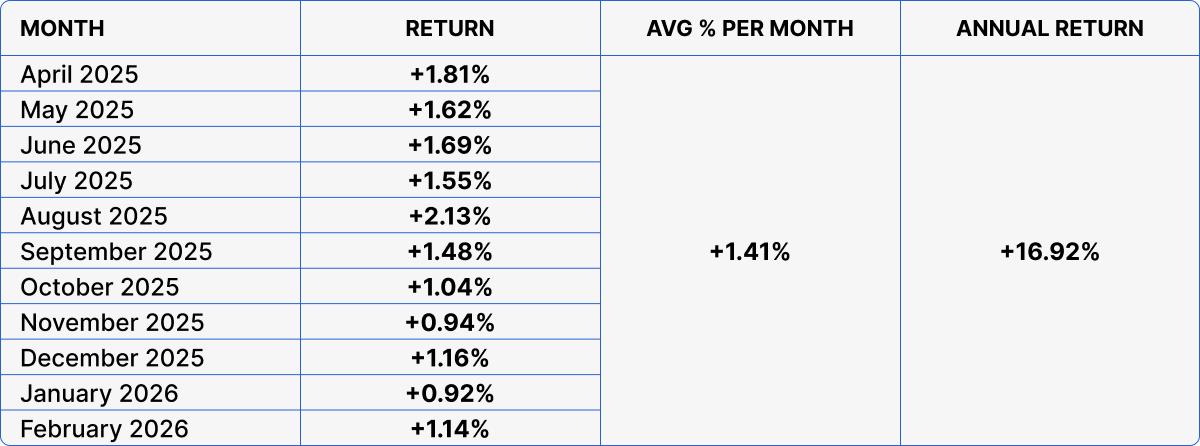Viewport: 1200px width, 446px height.
Task: Click the +1.81% return value
Action: coord(450,74)
